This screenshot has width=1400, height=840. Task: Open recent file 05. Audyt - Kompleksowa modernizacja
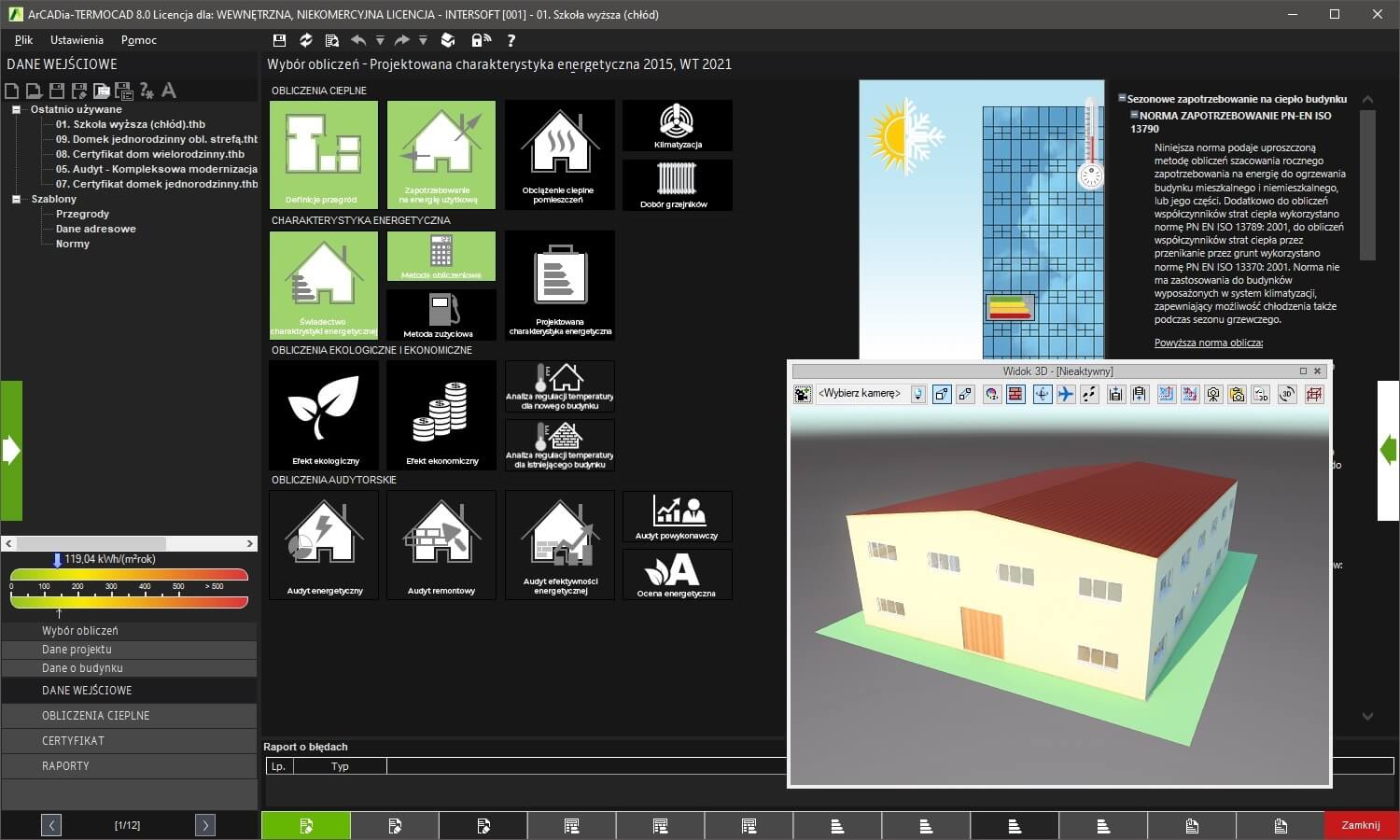click(157, 169)
